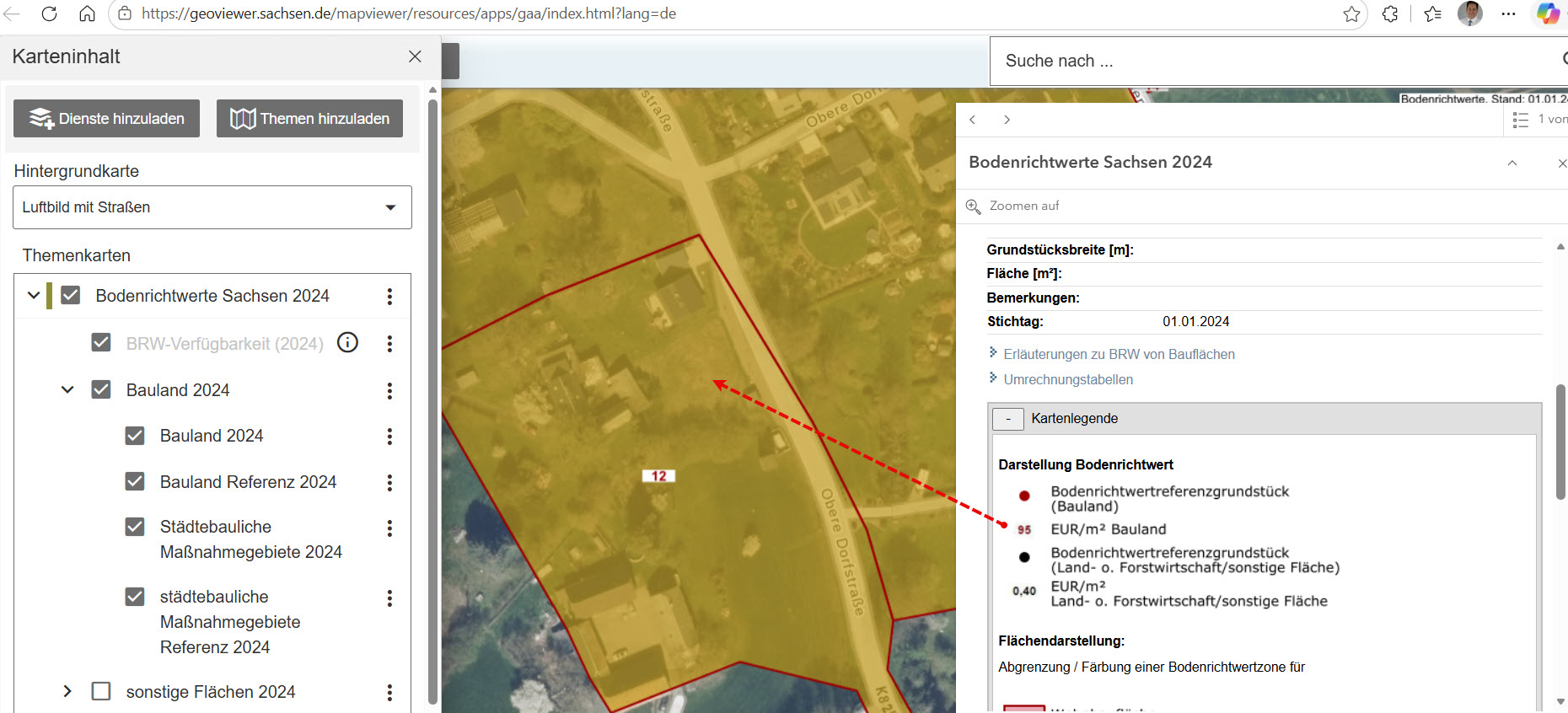This screenshot has height=713, width=1568.
Task: Click the red Bodenrichtwertreferenzgrundstück legend dot
Action: tap(1024, 496)
